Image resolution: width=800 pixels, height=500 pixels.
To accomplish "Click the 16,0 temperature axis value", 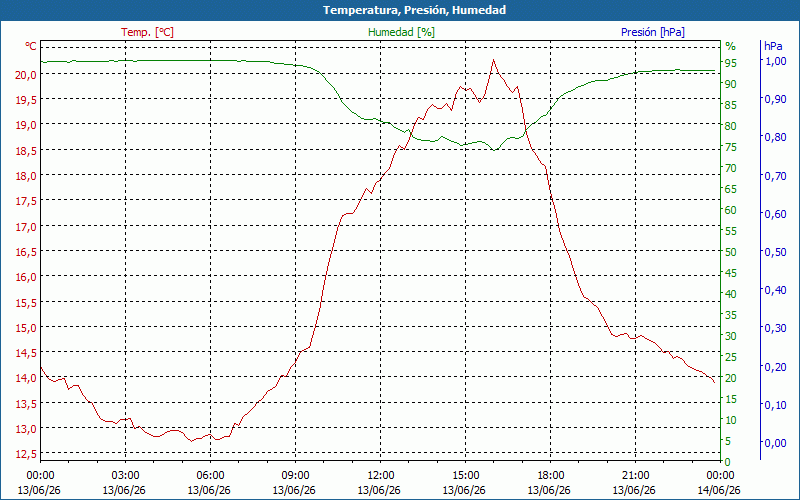I will (x=27, y=277).
